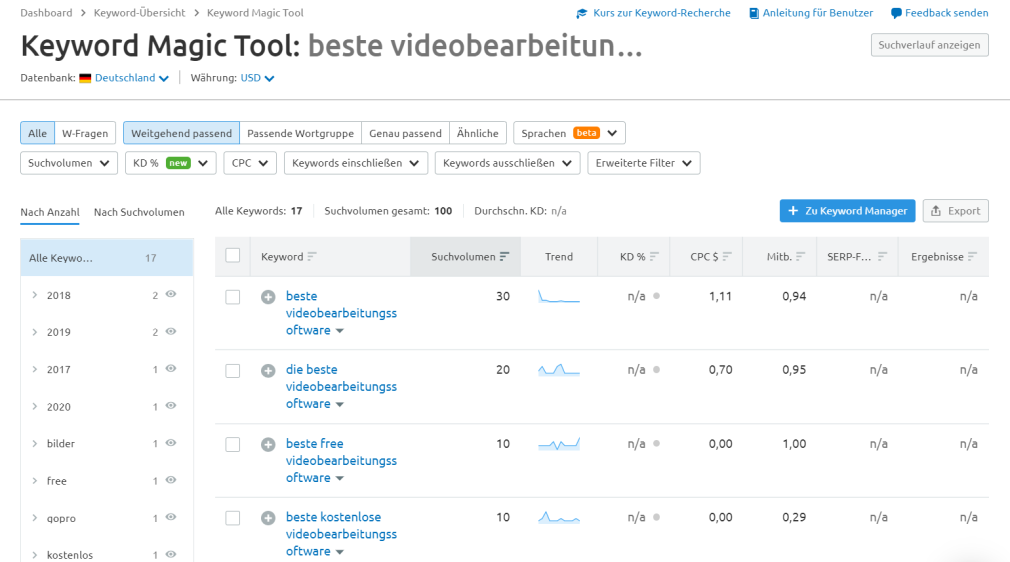Toggle eye icon for the gopro group
The width and height of the screenshot is (1010, 562).
click(171, 517)
